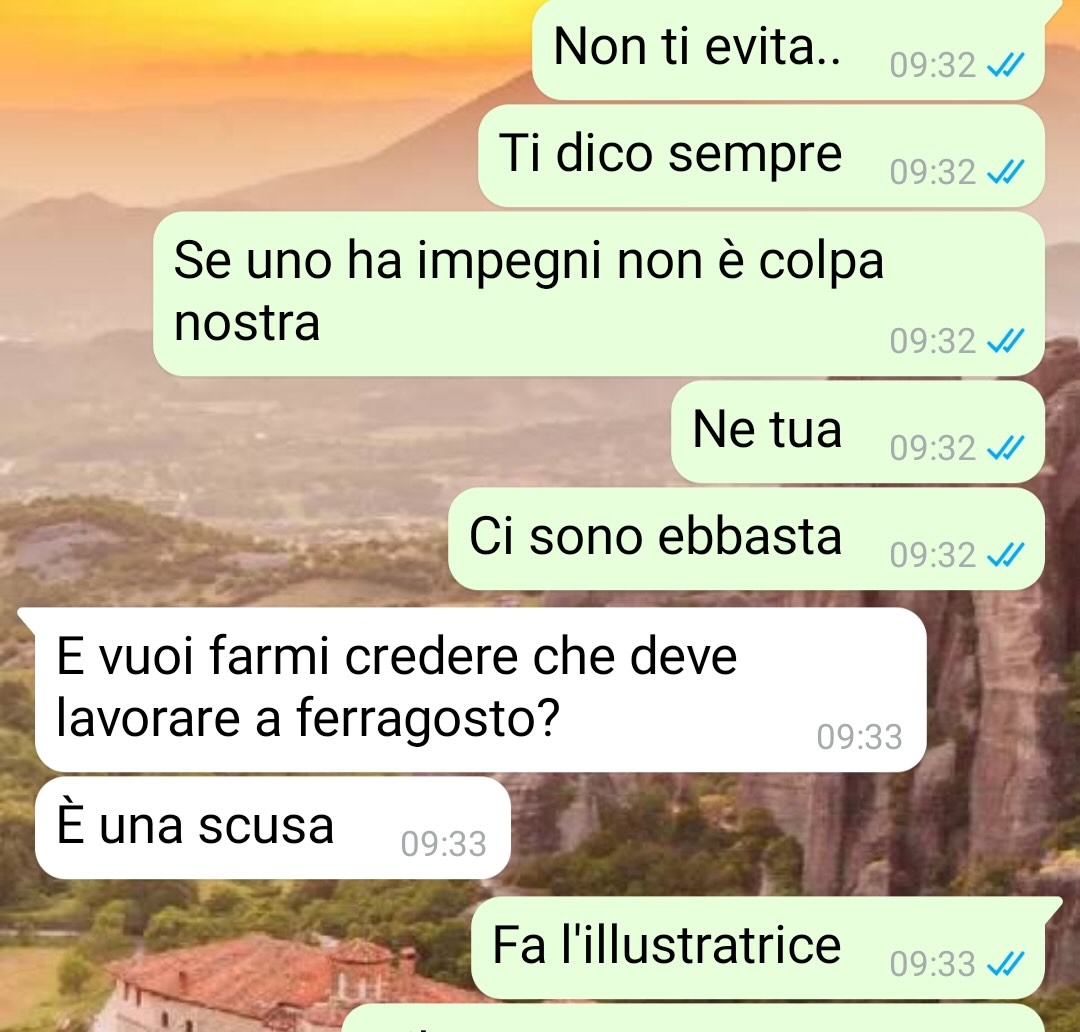Viewport: 1080px width, 1032px height.
Task: Tap the partially visible message at bottom
Action: tap(693, 1018)
